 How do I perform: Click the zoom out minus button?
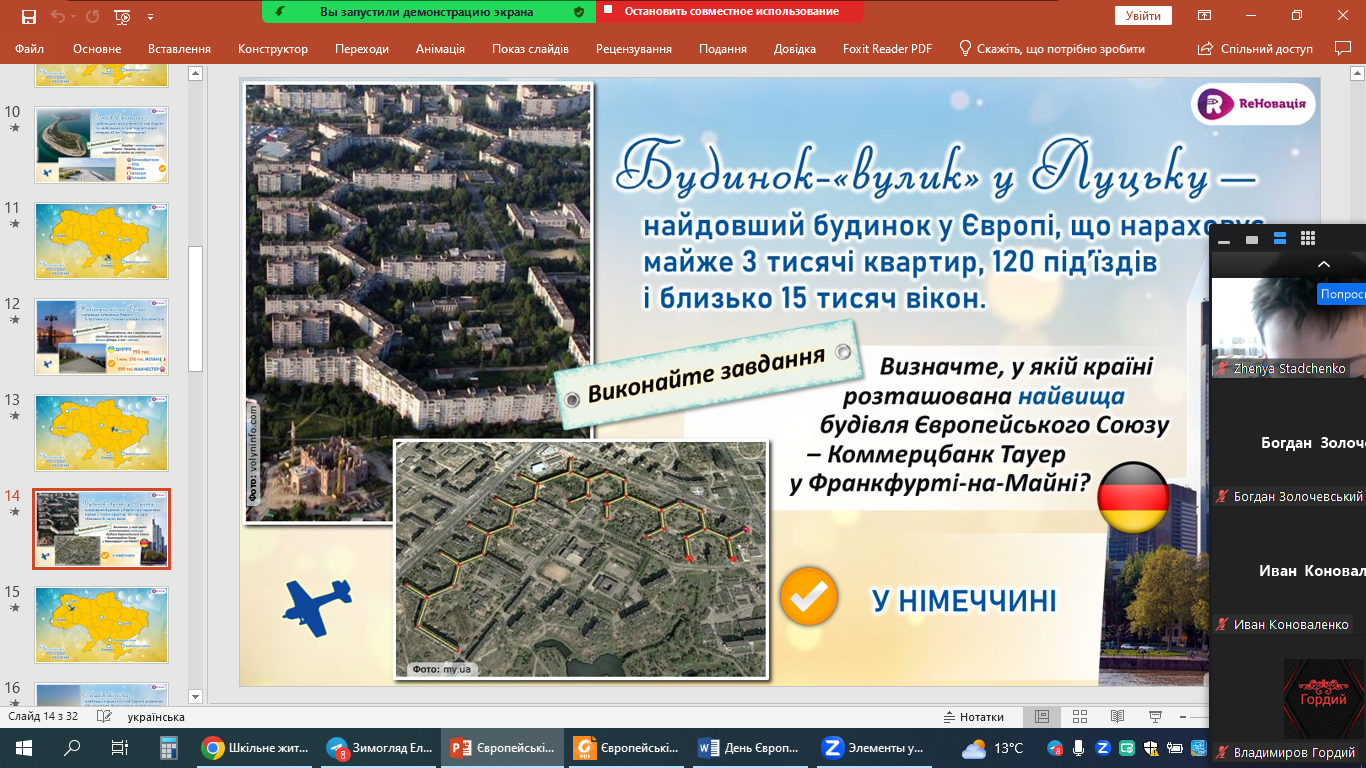pyautogui.click(x=1184, y=717)
